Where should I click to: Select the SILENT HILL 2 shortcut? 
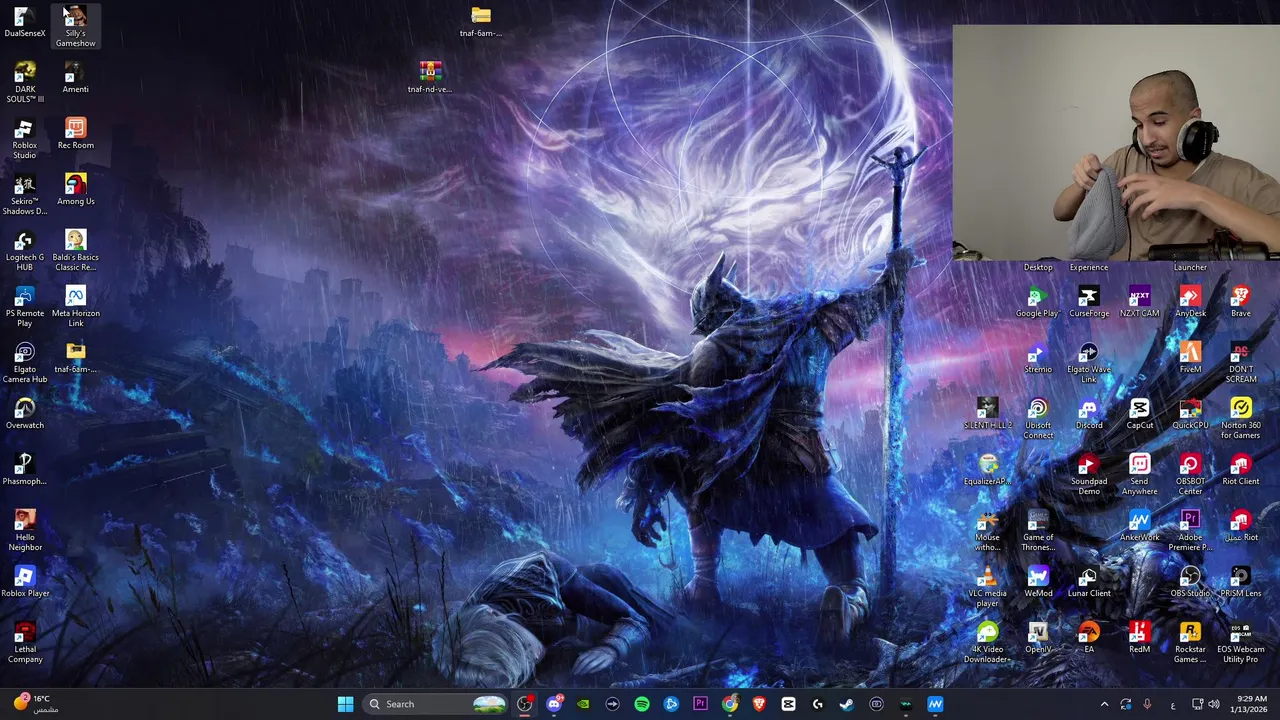pos(987,414)
